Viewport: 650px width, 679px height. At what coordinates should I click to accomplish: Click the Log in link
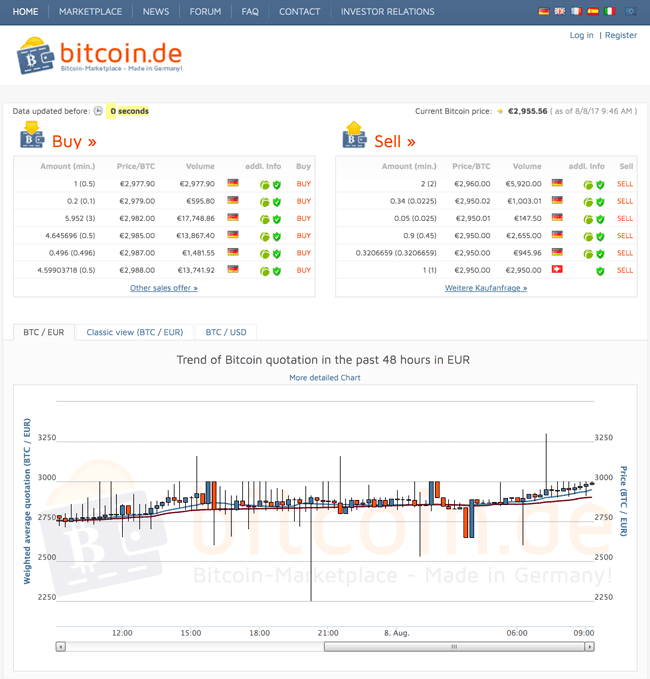pyautogui.click(x=581, y=35)
